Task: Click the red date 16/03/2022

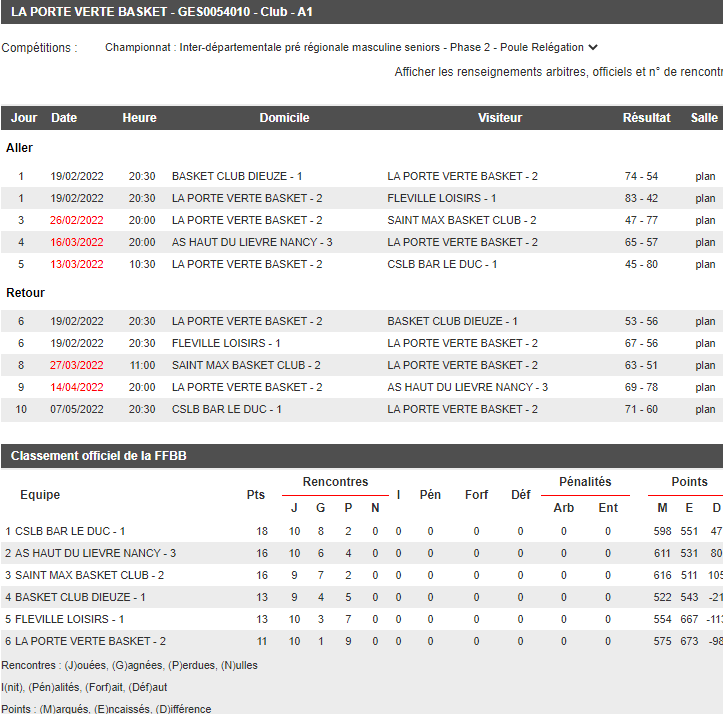Action: (77, 242)
